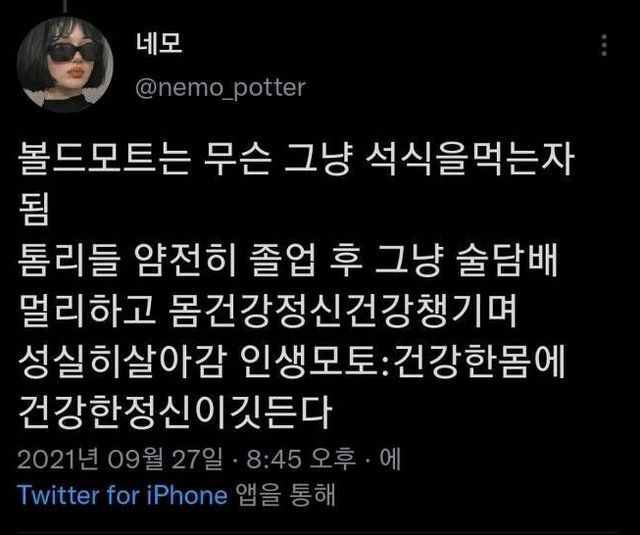Click the tweet line starting with 멀리하고
The width and height of the screenshot is (640, 535).
pyautogui.click(x=268, y=310)
